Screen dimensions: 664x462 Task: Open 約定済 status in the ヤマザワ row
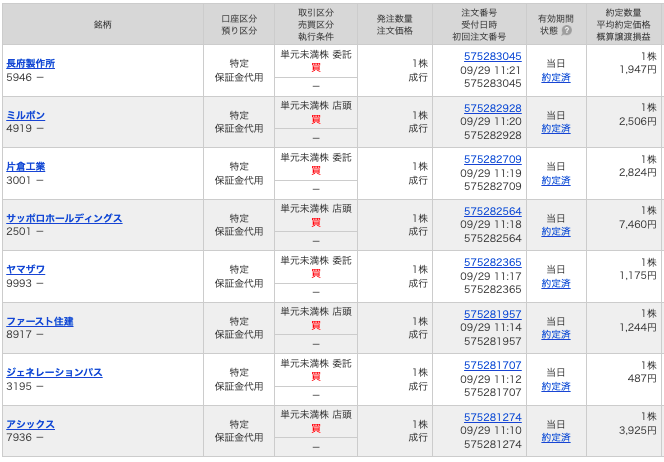(556, 283)
